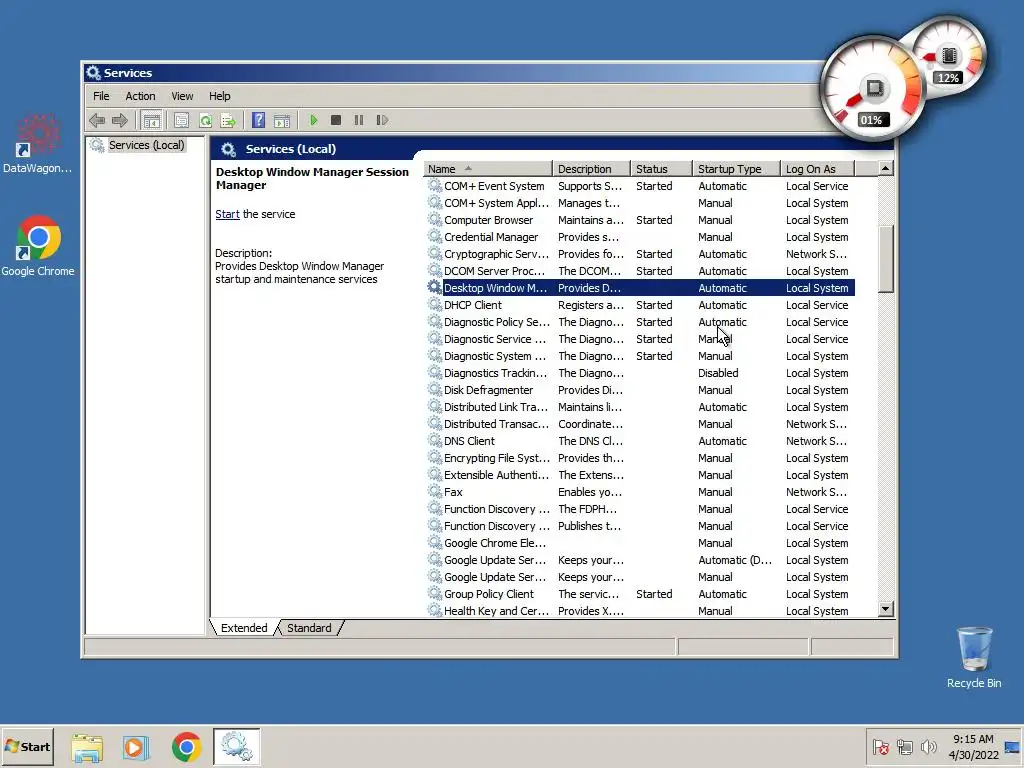Switch to the Extended tab
Image resolution: width=1024 pixels, height=768 pixels.
(244, 628)
